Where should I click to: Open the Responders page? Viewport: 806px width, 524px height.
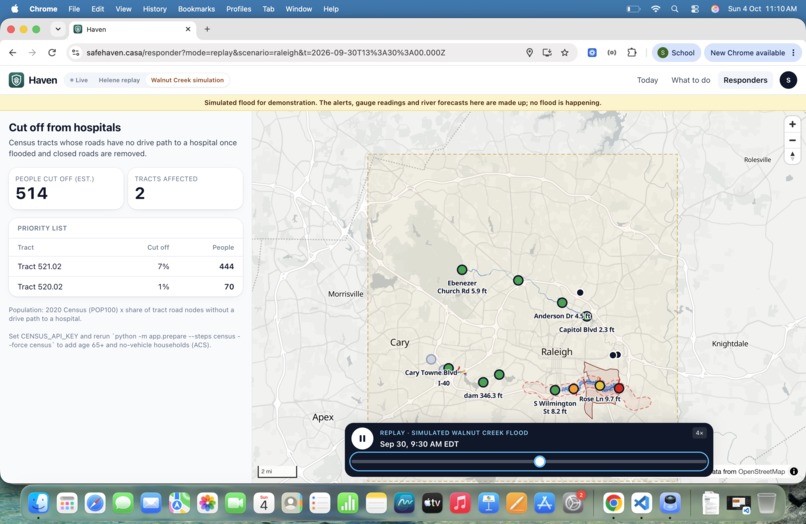coord(745,80)
